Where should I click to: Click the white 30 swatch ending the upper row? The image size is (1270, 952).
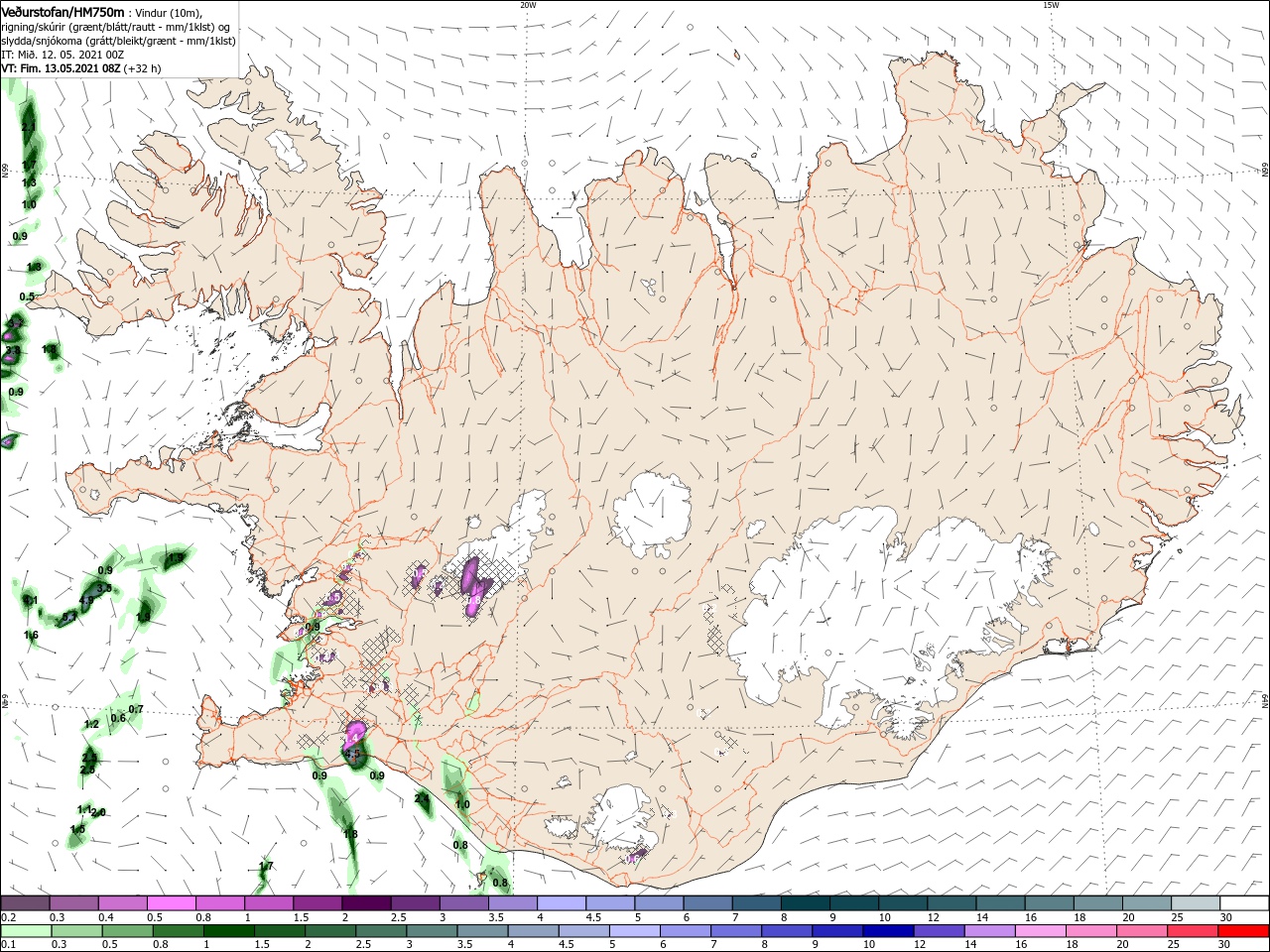[1244, 903]
